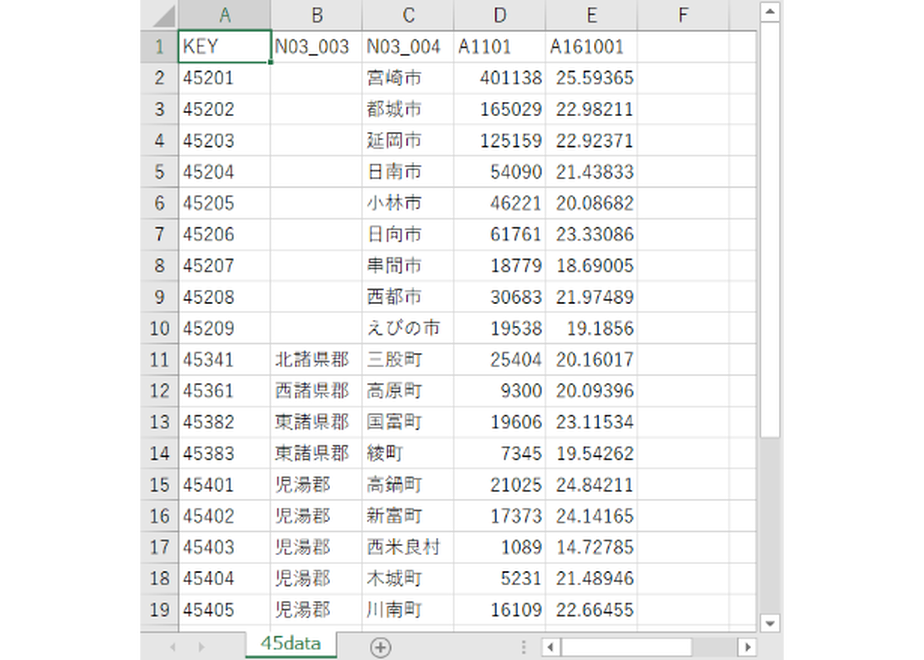This screenshot has height=660, width=924.
Task: Select cell with value 61761
Action: (500, 234)
